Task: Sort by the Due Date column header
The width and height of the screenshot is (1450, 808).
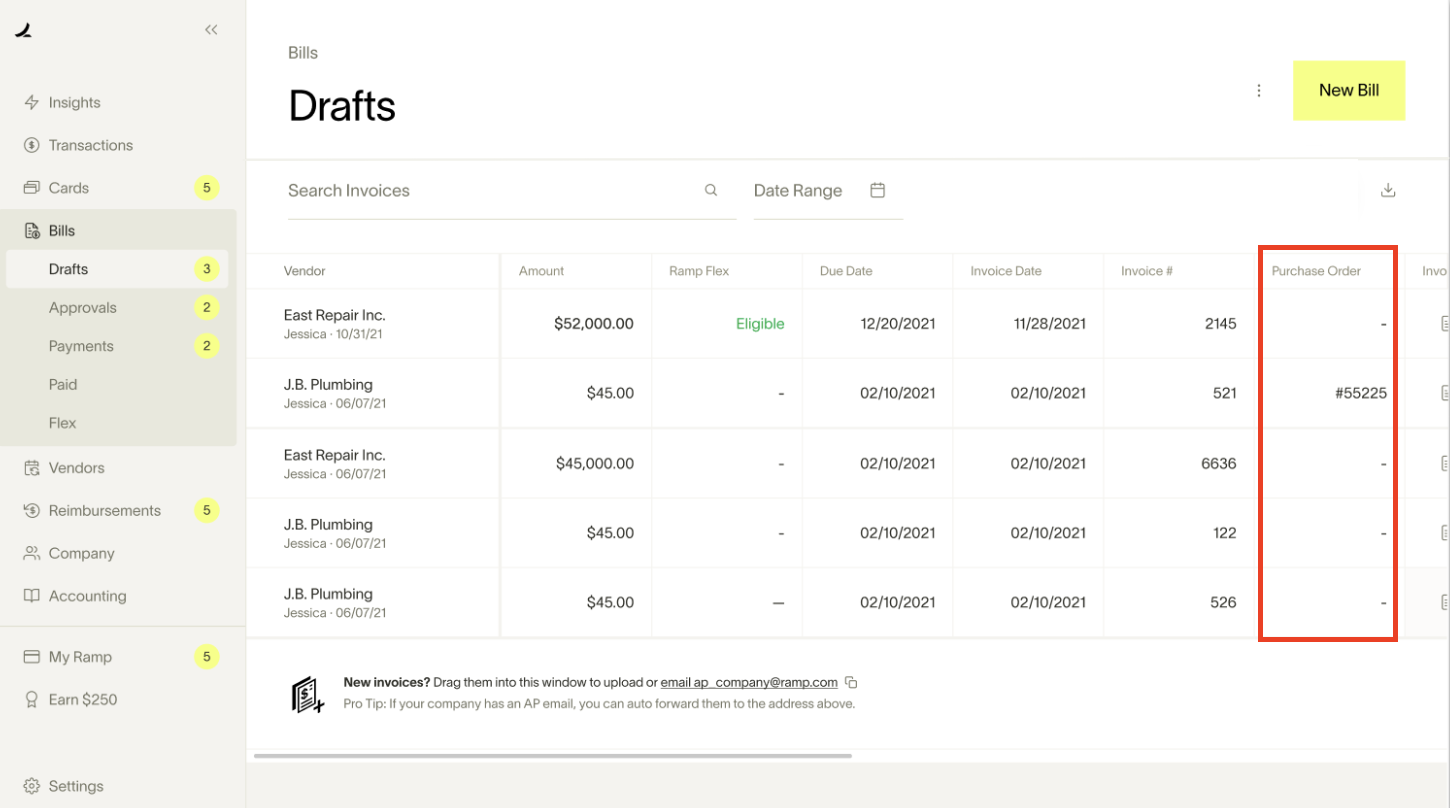Action: [846, 271]
